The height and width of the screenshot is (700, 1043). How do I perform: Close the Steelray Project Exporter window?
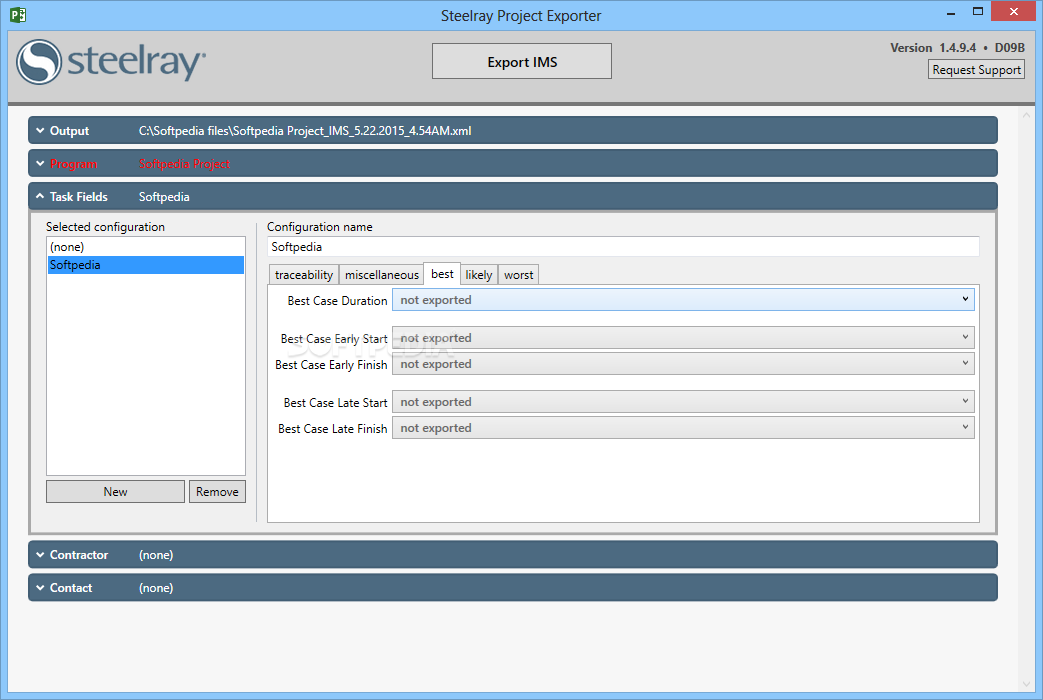pos(1014,11)
